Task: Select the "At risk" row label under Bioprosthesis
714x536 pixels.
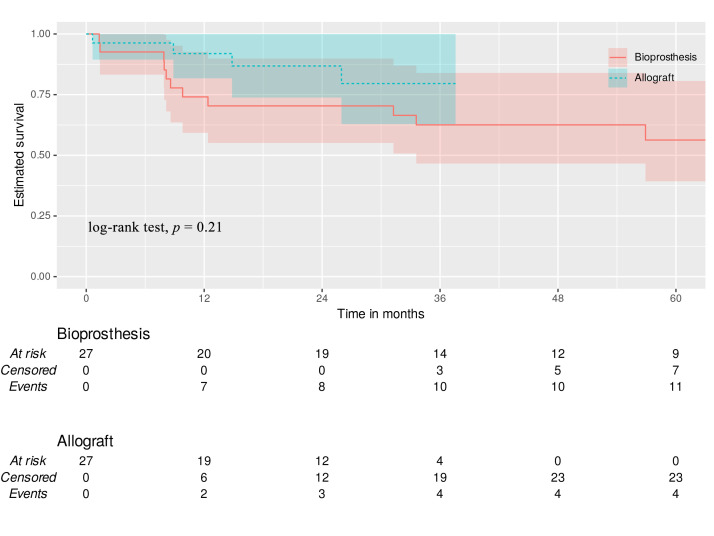Action: (29, 353)
